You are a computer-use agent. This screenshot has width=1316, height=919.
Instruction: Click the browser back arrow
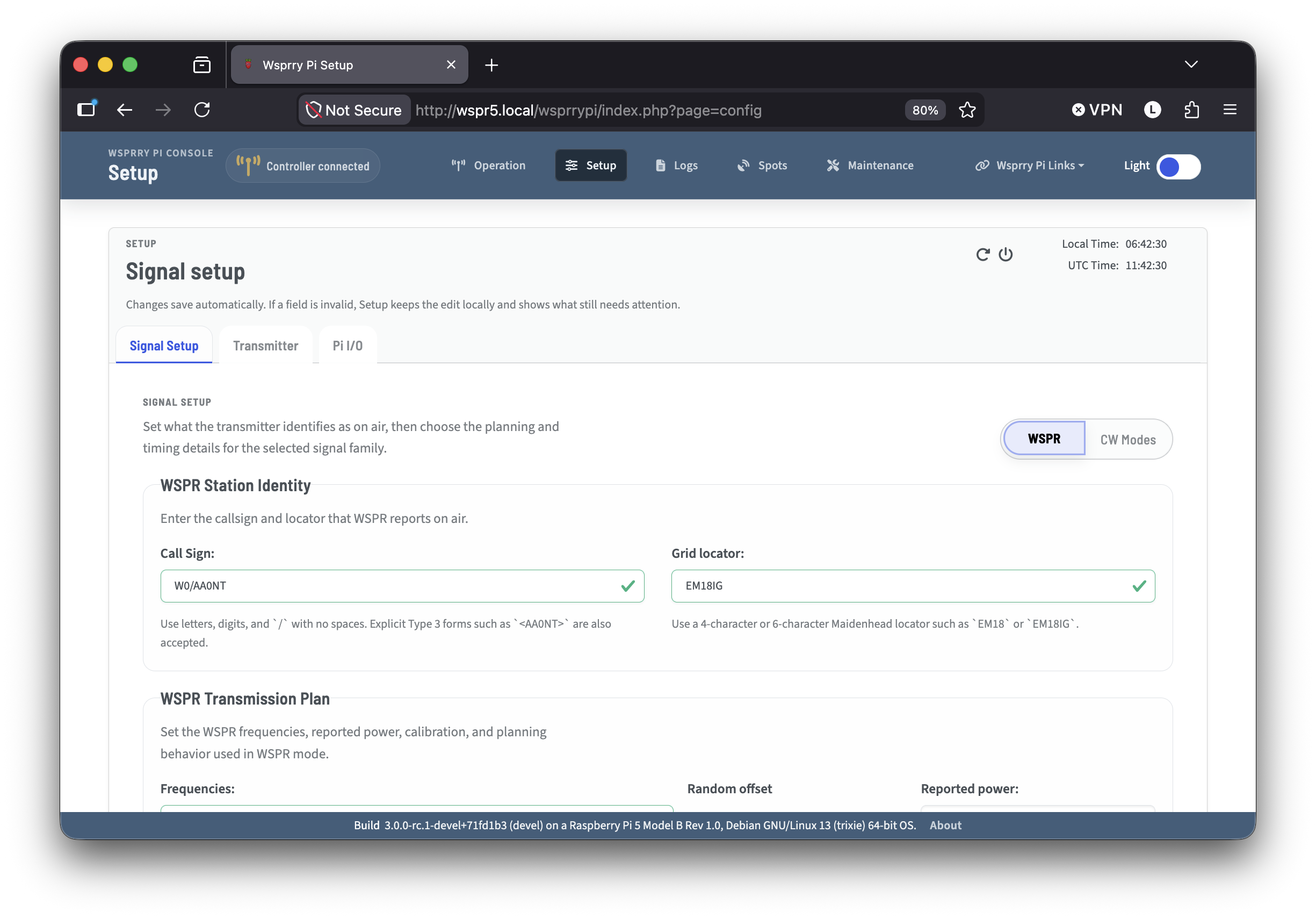point(125,110)
